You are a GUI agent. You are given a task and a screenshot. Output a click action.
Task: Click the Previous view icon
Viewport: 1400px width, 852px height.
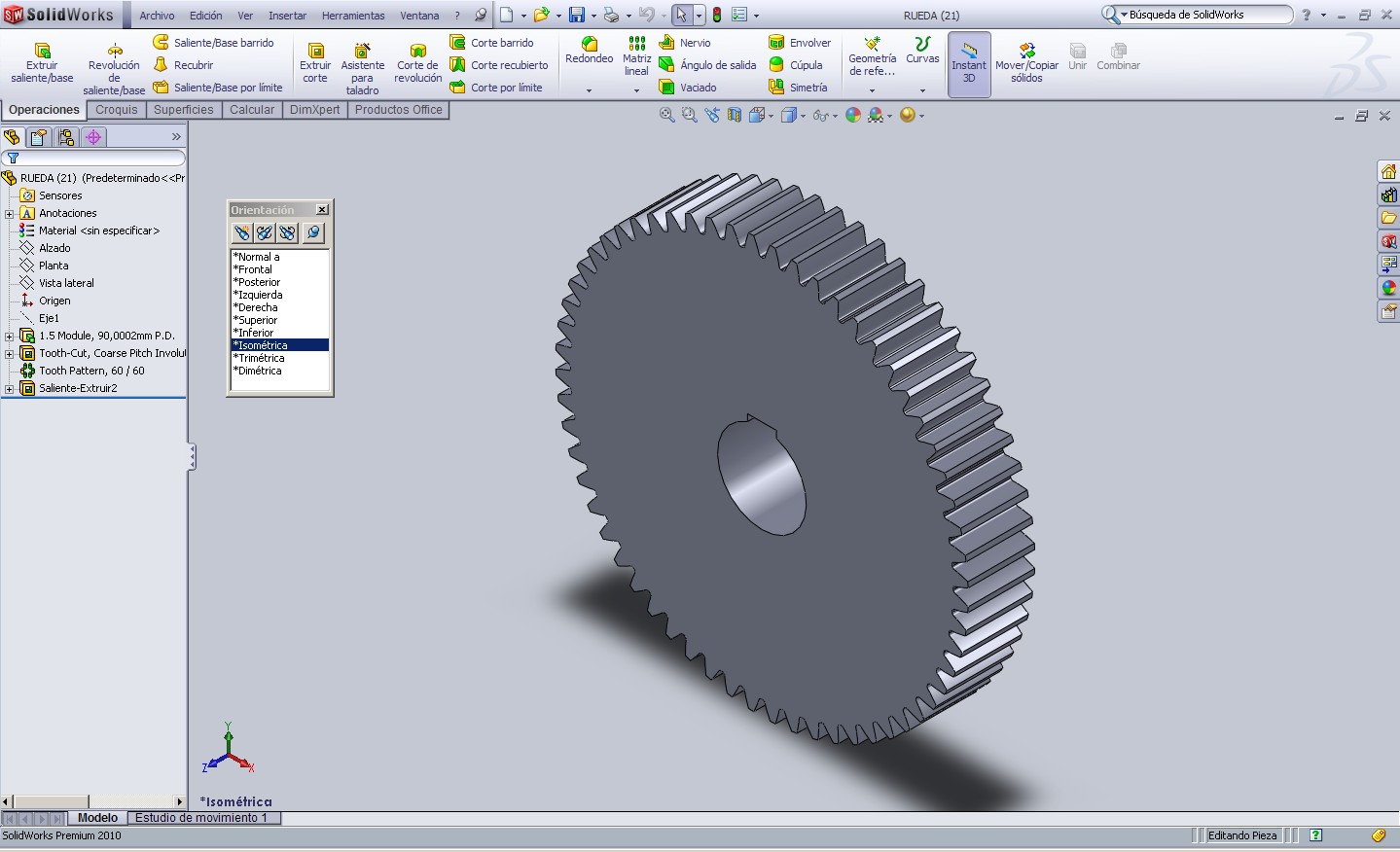pyautogui.click(x=712, y=115)
